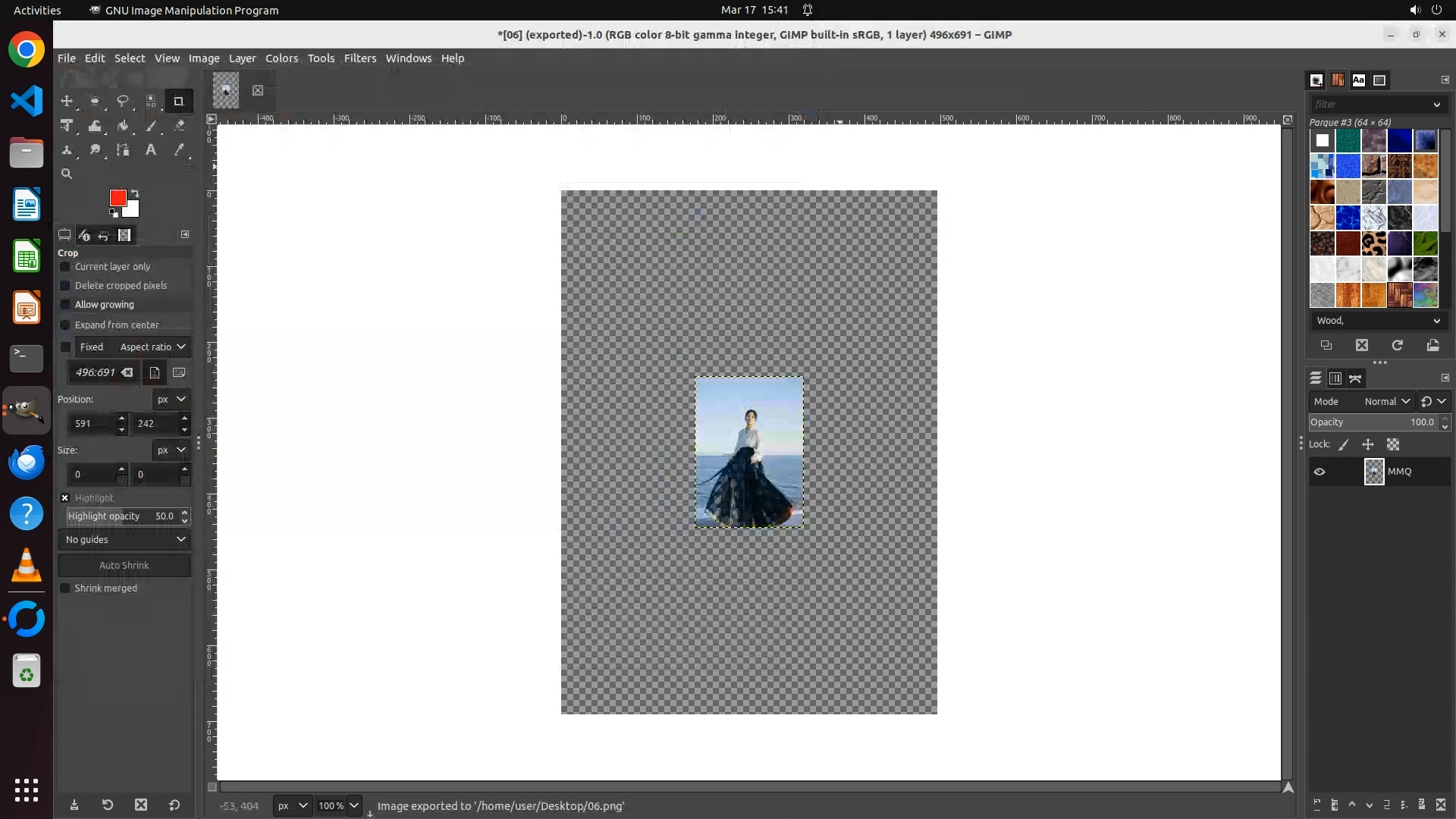Screen dimensions: 1456x819
Task: Click the Eraser tool icon
Action: tap(179, 126)
